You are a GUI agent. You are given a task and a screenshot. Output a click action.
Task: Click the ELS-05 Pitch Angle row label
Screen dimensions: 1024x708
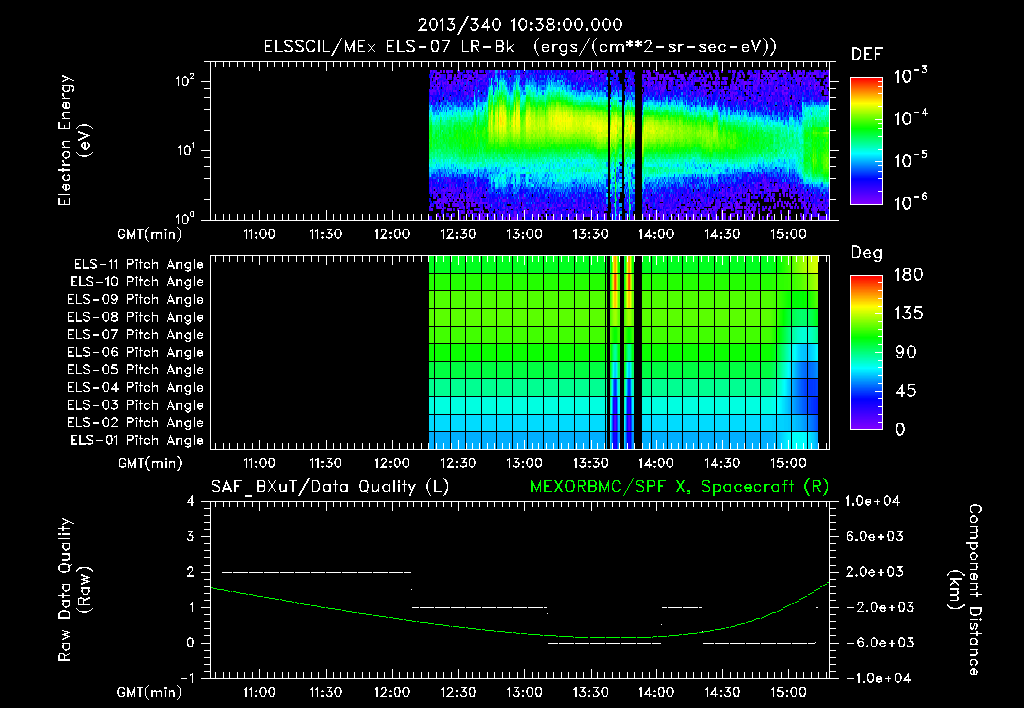click(135, 370)
